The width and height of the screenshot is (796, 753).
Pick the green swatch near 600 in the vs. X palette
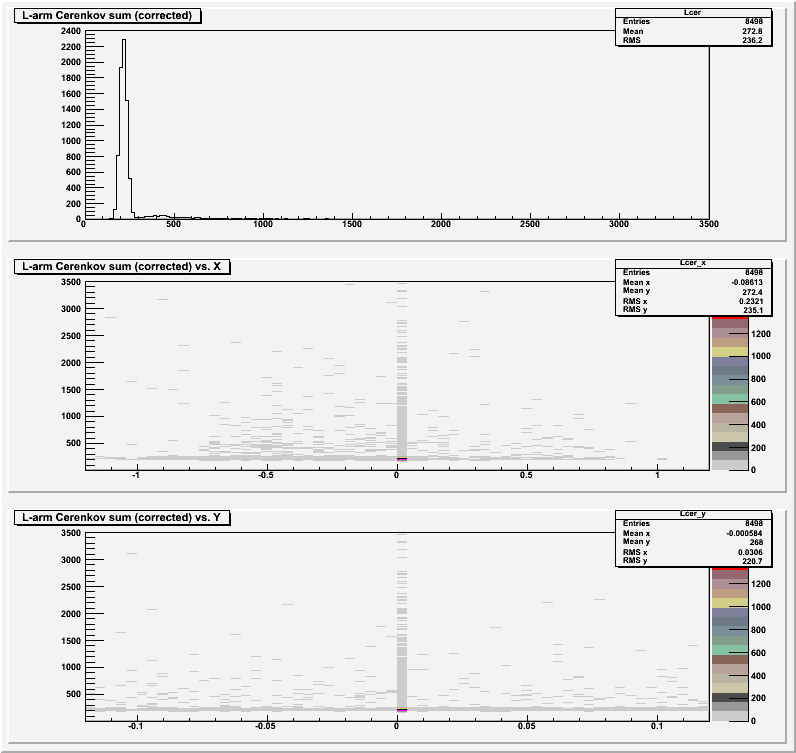point(729,399)
